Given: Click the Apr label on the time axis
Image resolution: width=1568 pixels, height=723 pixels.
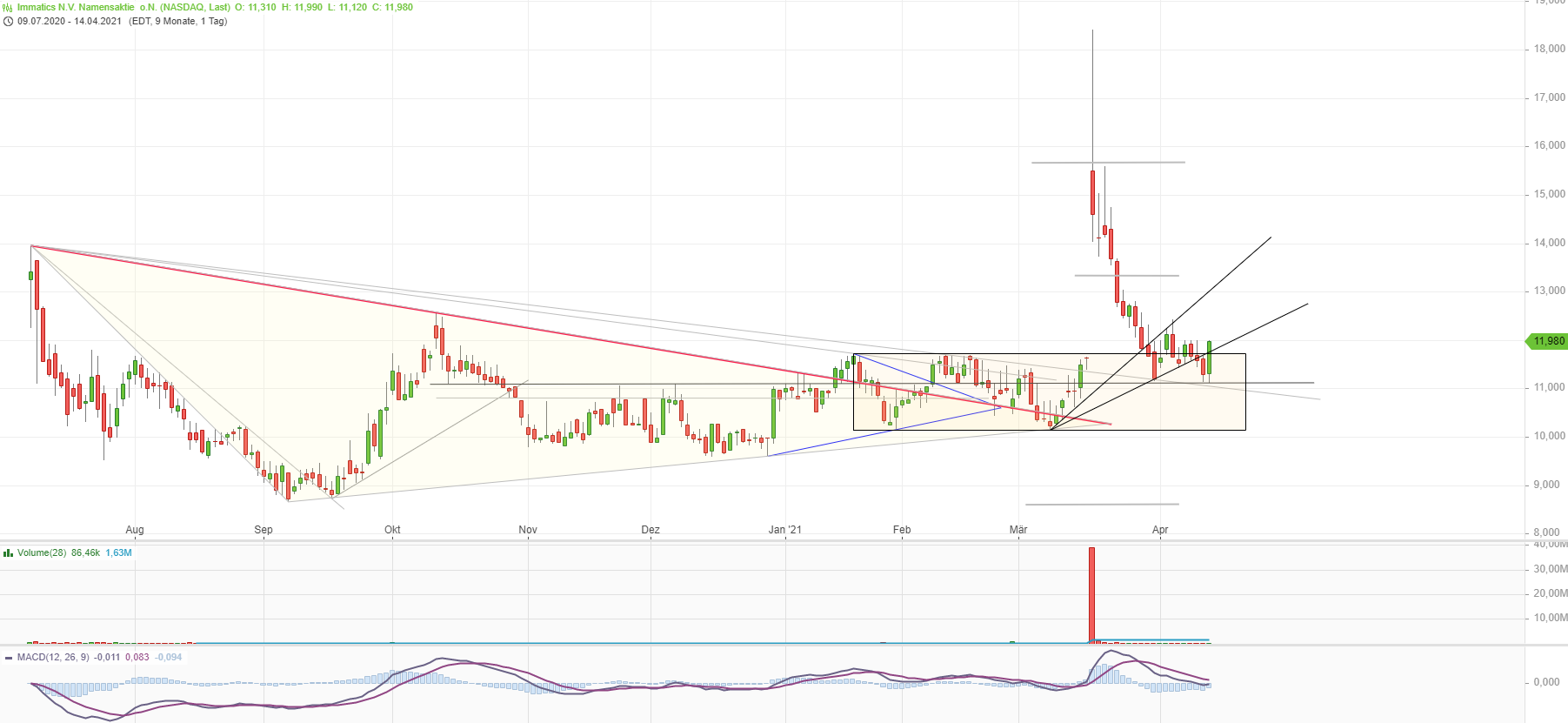Looking at the screenshot, I should (1160, 529).
